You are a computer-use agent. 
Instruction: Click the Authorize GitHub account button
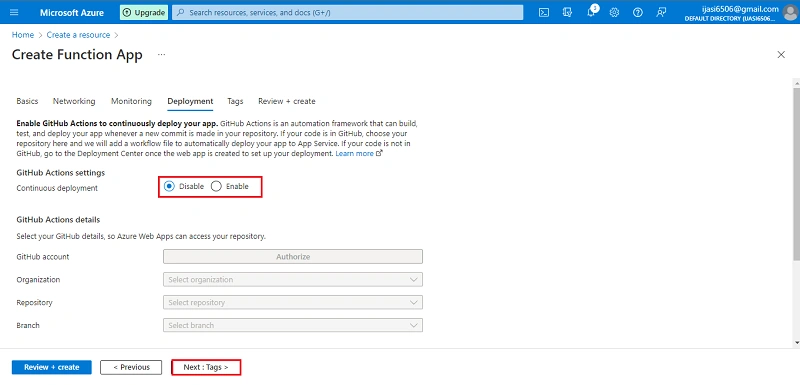click(293, 256)
